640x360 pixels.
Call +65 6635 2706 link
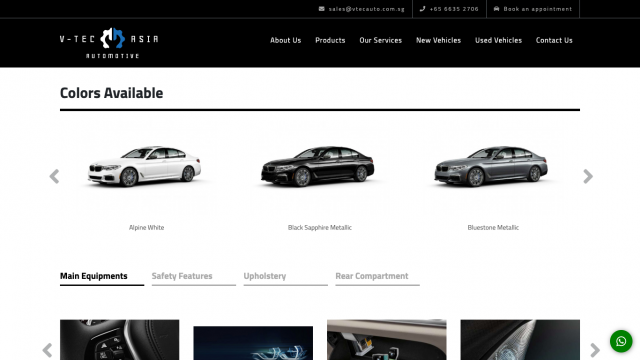tap(454, 9)
